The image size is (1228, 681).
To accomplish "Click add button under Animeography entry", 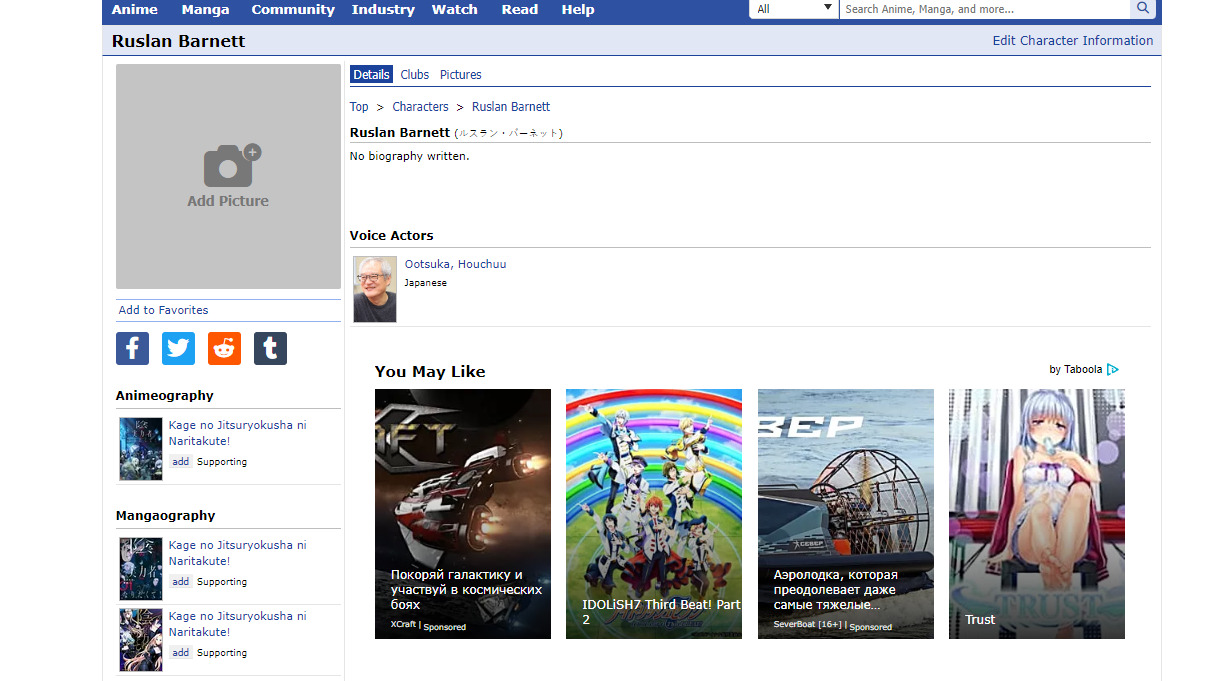I will [x=180, y=462].
